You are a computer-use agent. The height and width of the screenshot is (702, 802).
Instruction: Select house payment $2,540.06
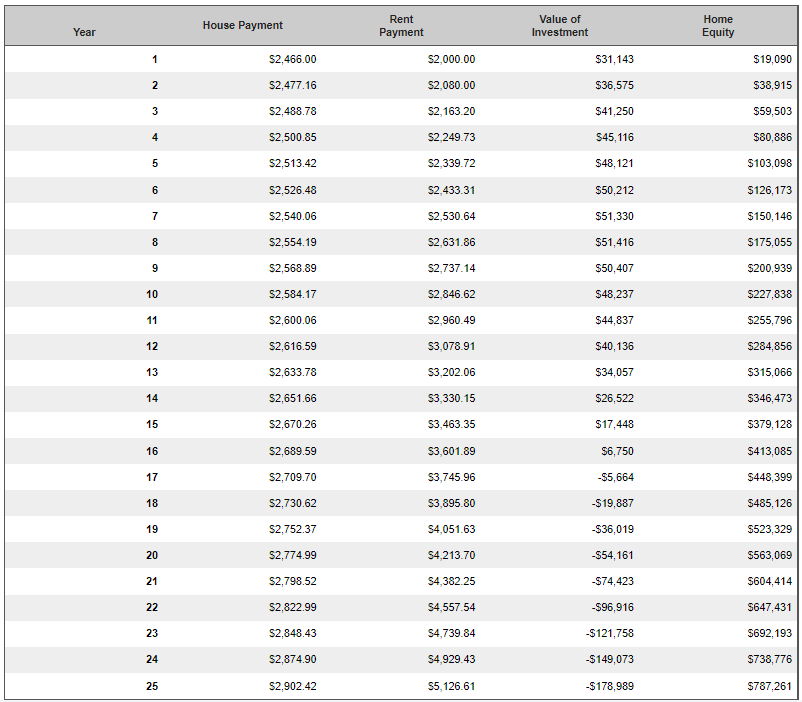pos(293,216)
